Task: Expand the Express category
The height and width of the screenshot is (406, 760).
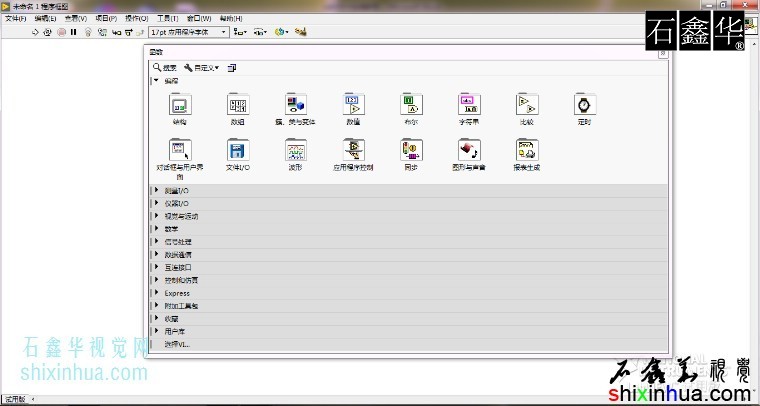Action: pyautogui.click(x=409, y=293)
